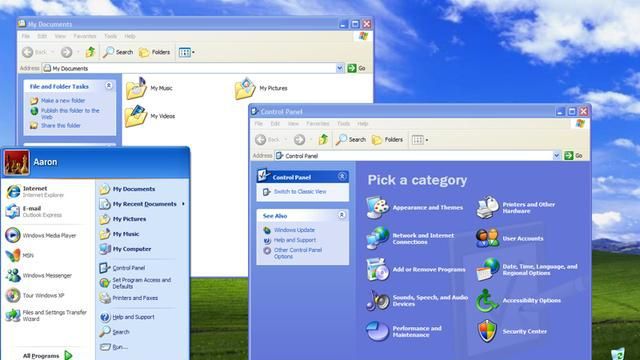Click the My Documents address field

pyautogui.click(x=189, y=68)
